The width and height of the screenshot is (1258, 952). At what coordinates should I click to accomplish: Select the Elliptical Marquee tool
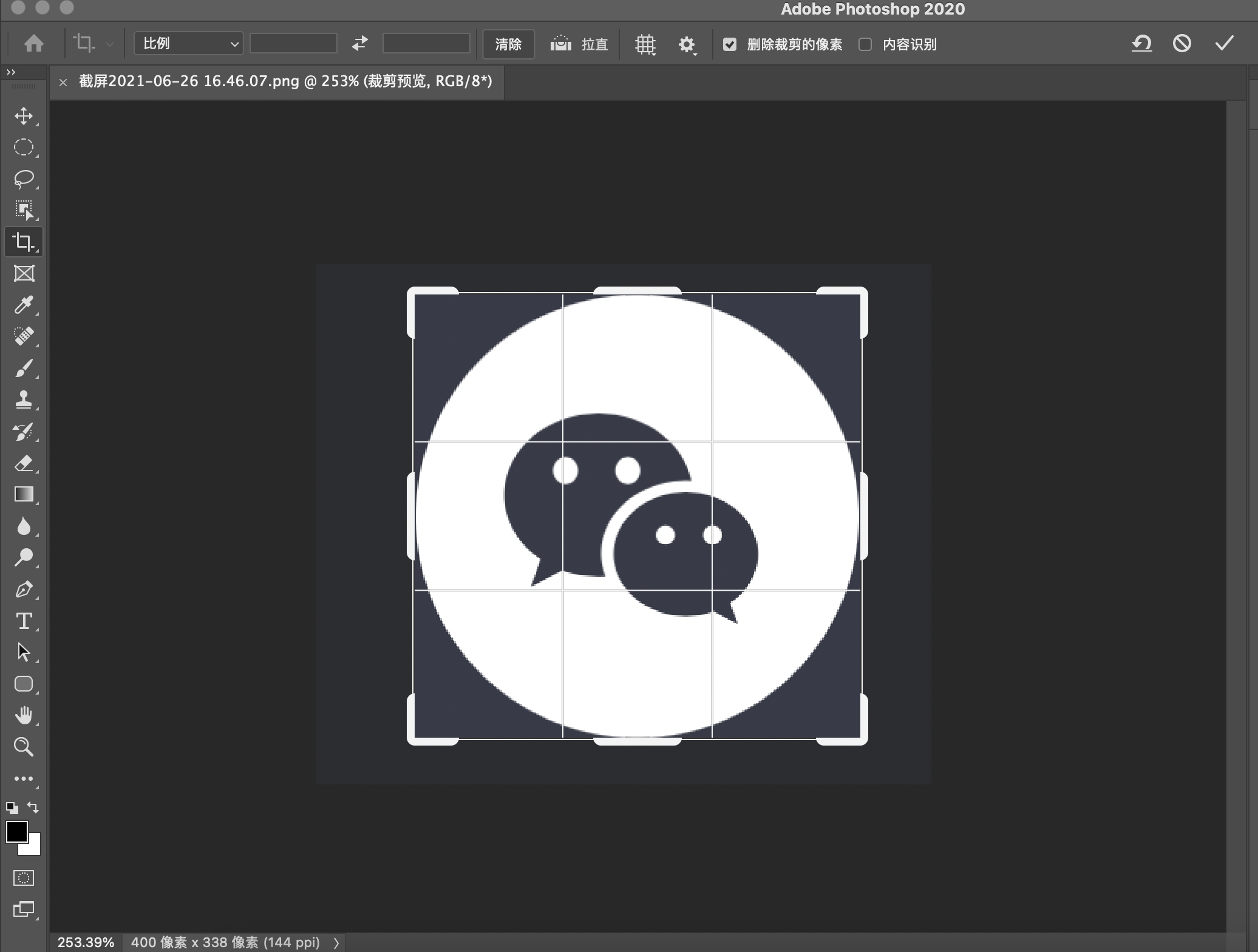(x=24, y=148)
